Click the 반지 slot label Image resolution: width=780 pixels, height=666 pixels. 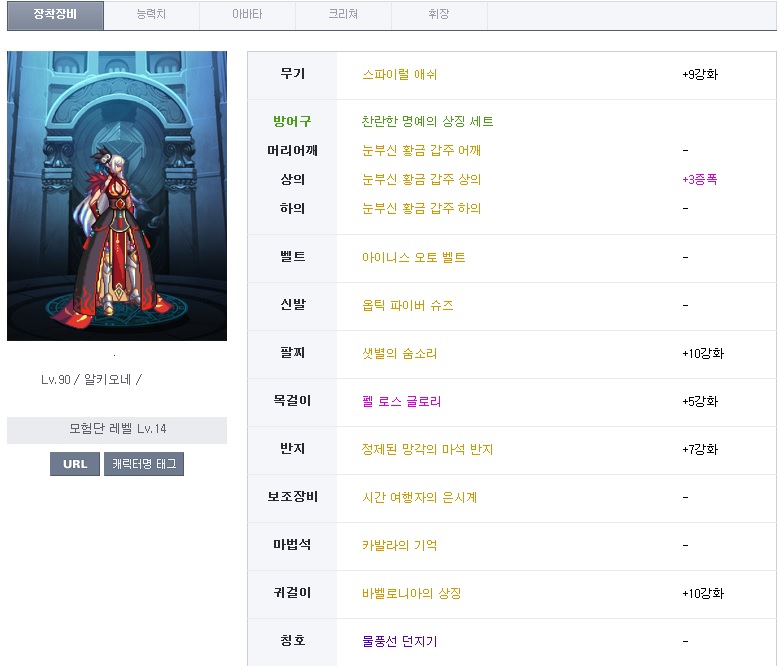(x=292, y=449)
